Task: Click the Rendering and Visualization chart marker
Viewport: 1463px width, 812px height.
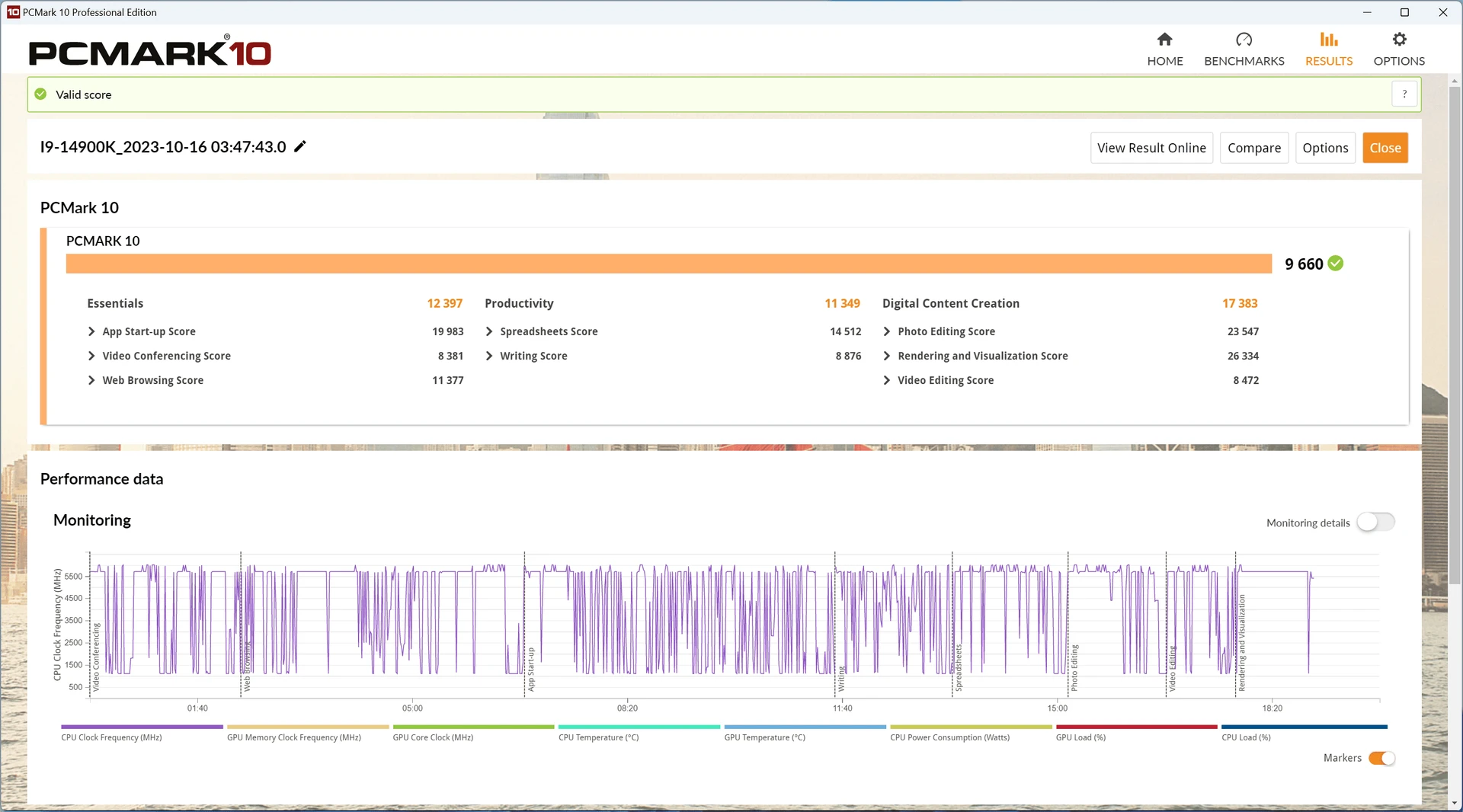Action: 1242,643
